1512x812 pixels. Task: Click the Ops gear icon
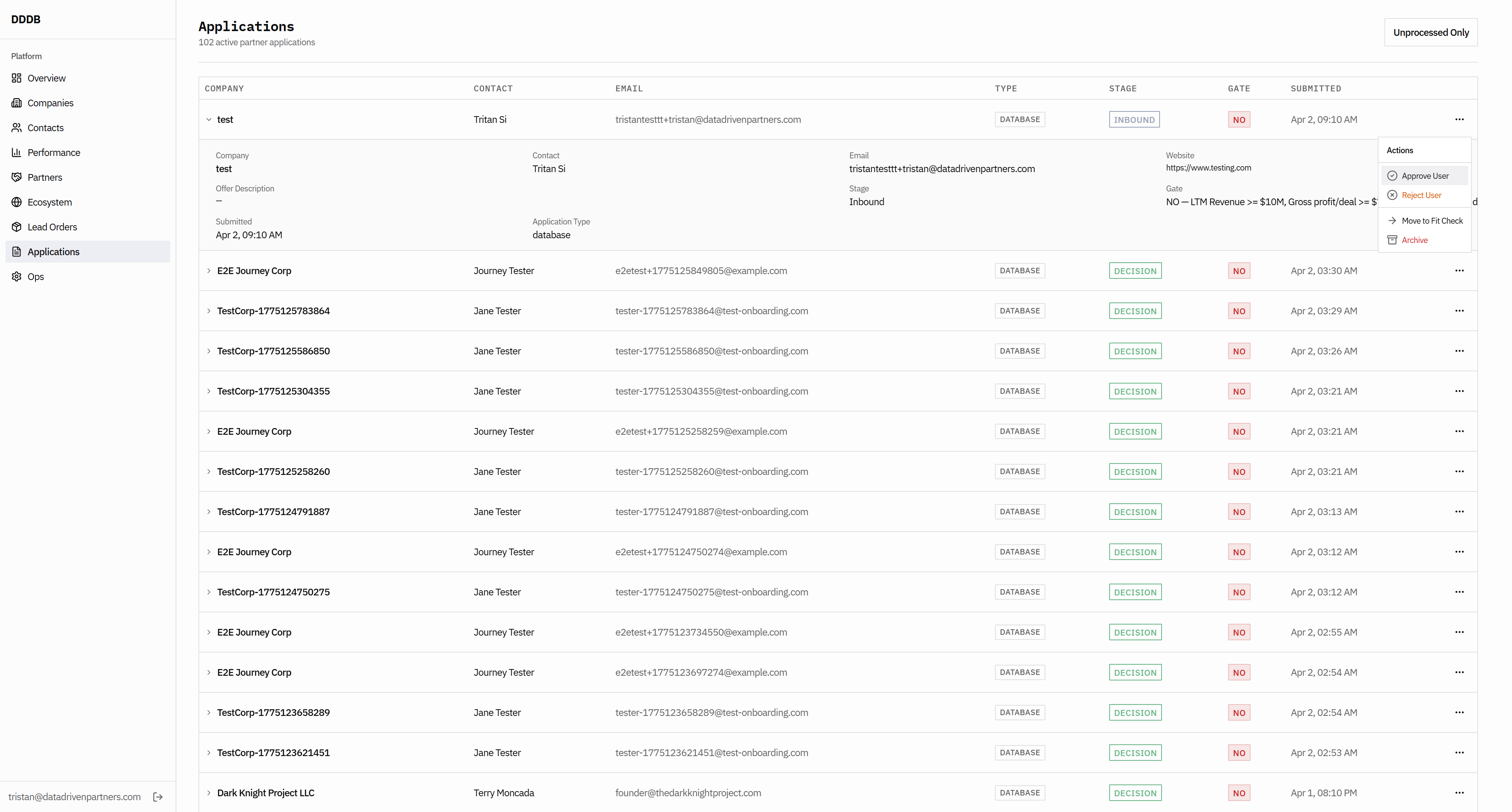tap(17, 276)
